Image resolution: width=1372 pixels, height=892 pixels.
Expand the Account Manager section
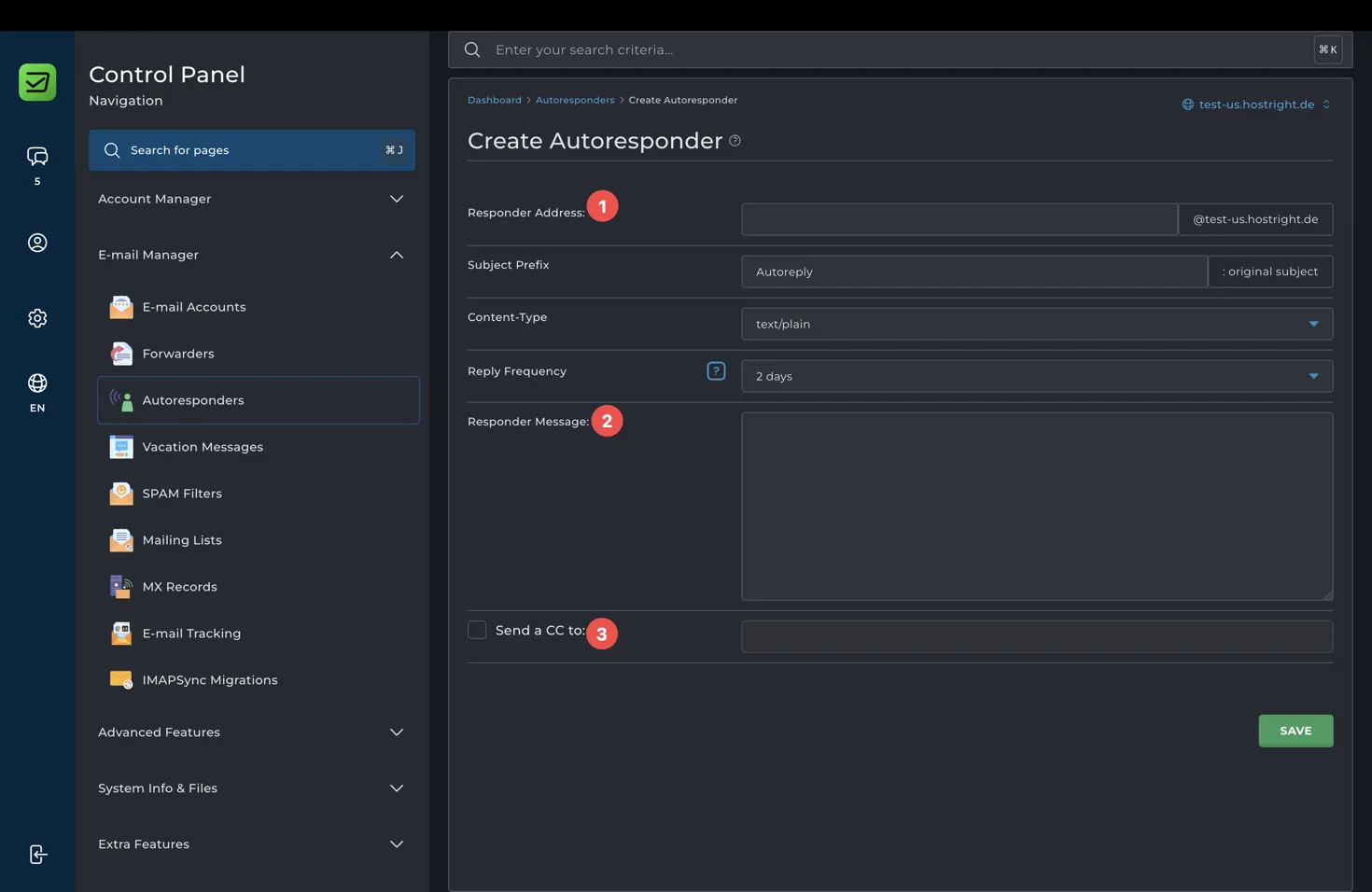251,199
